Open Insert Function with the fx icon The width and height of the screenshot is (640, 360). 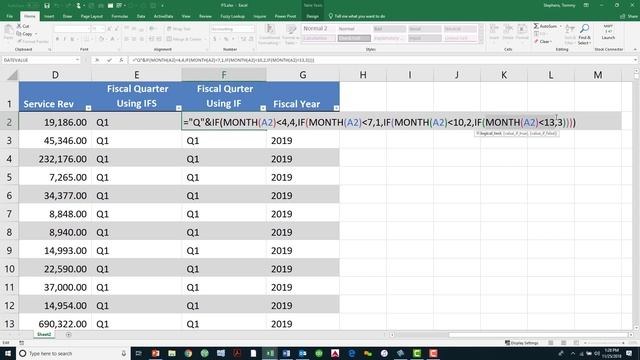121,60
